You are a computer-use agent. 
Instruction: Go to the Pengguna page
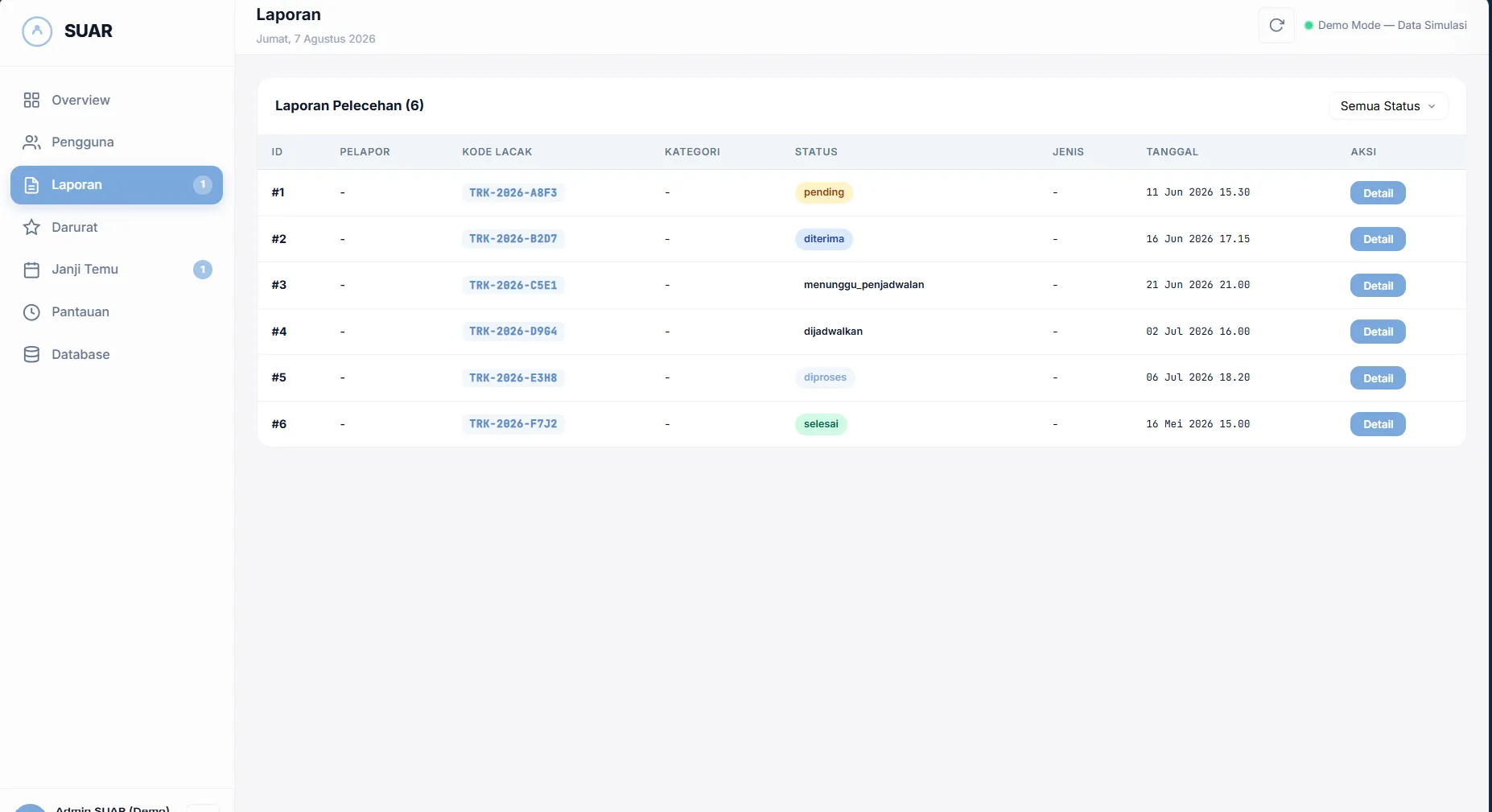point(117,142)
